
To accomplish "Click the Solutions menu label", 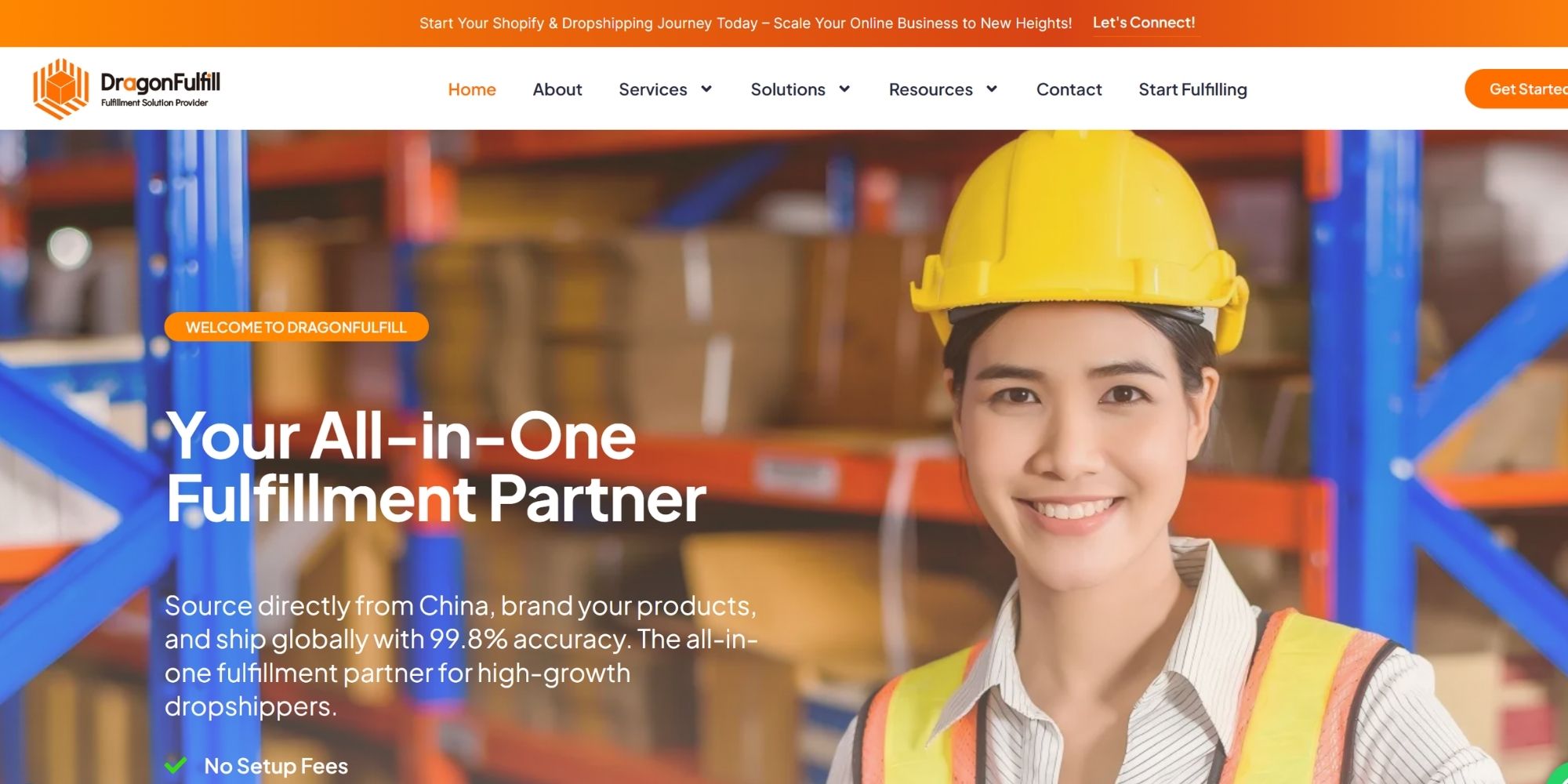I will 788,89.
